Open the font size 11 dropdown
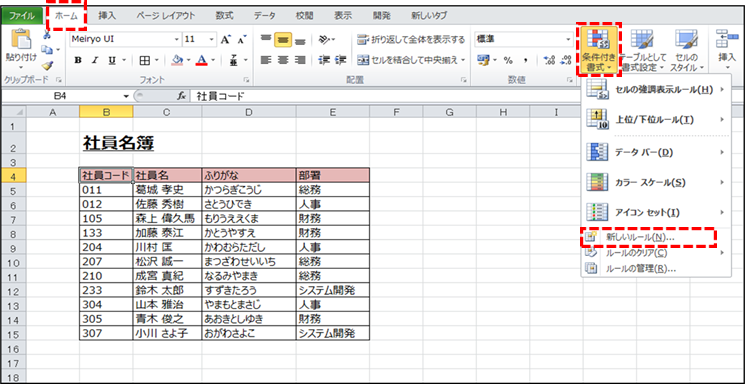The image size is (745, 384). point(211,39)
